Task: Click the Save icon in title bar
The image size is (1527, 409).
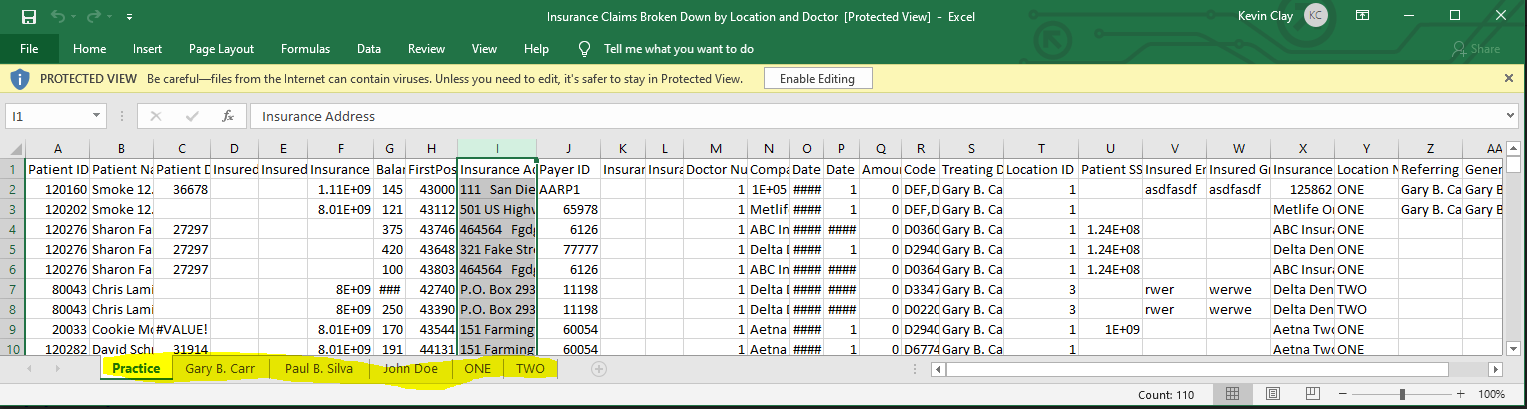Action: (x=28, y=17)
